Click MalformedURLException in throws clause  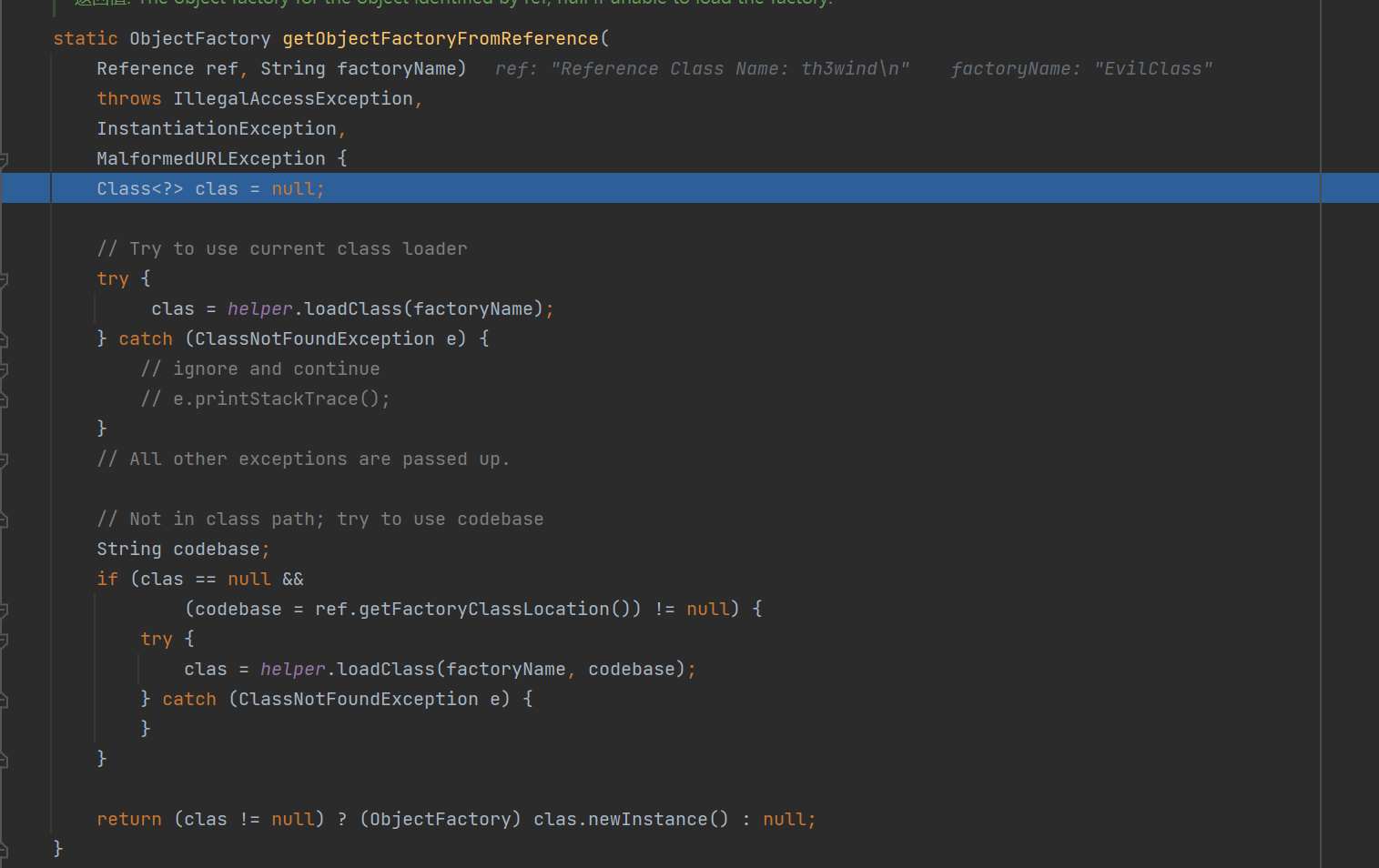211,158
